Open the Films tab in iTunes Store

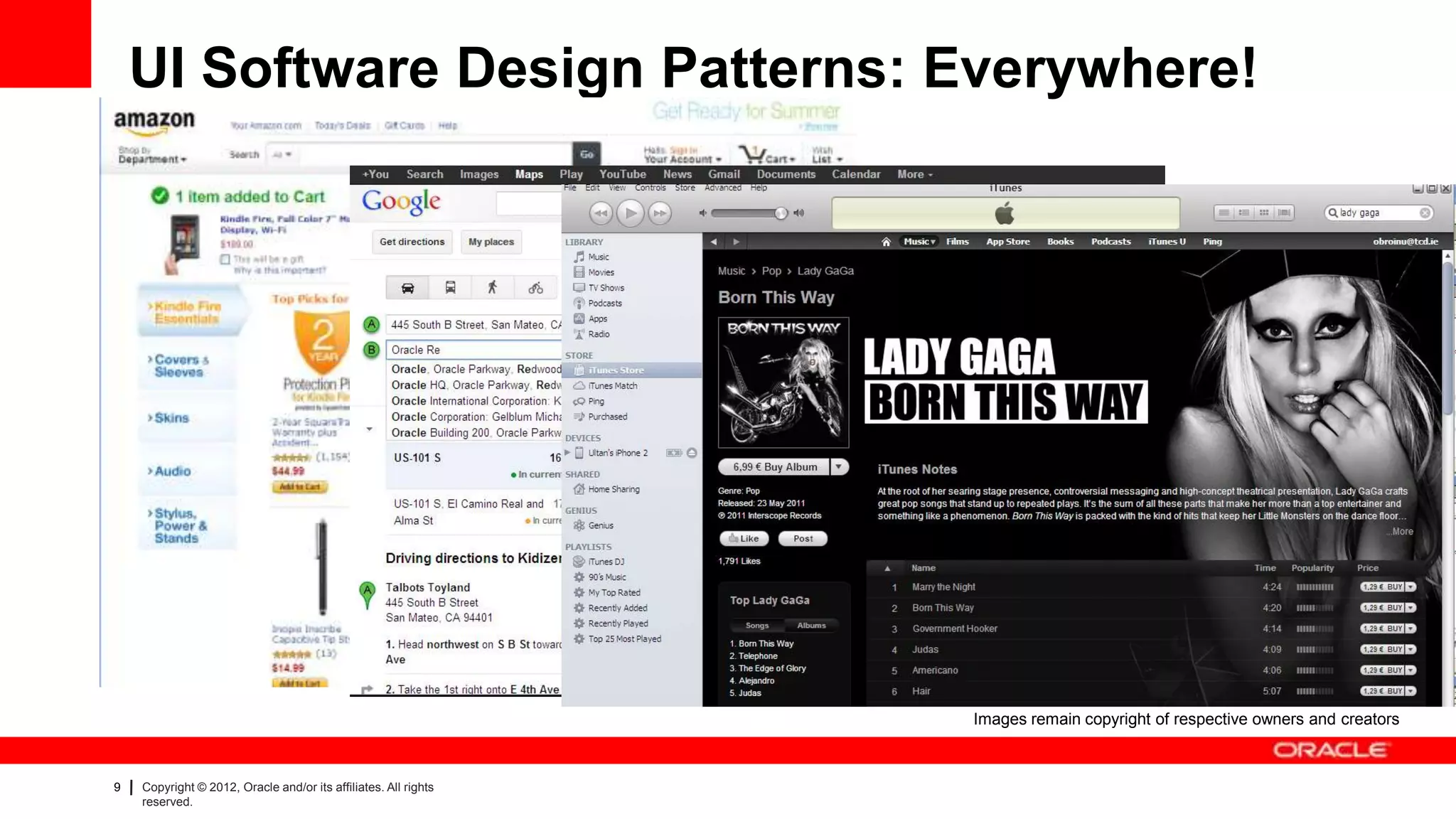(x=958, y=242)
